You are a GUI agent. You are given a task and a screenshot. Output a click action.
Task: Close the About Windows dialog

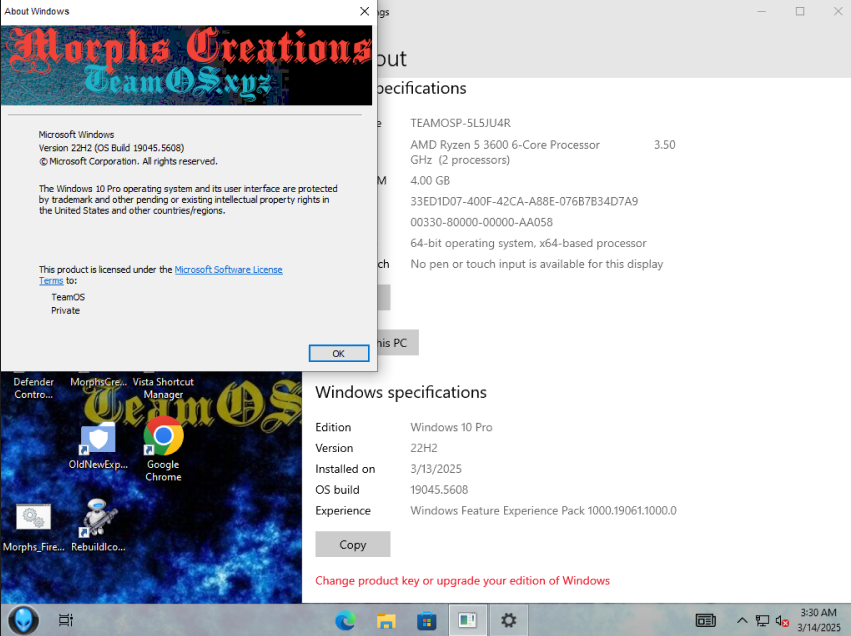click(364, 11)
